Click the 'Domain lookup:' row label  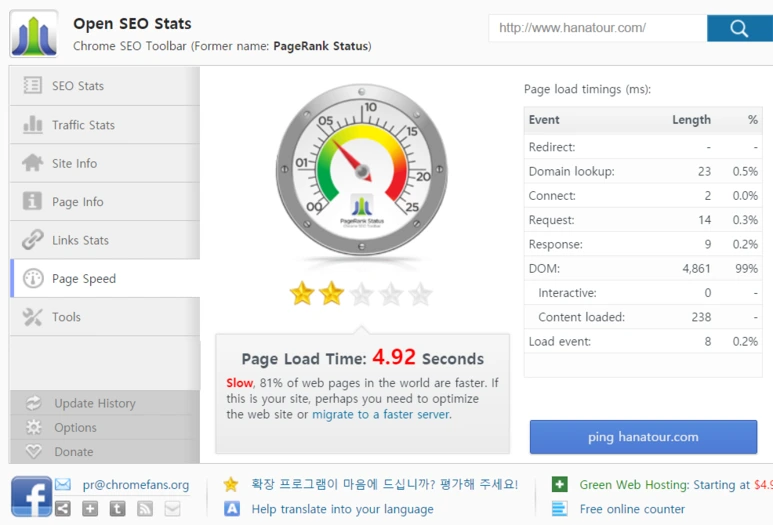(x=571, y=172)
